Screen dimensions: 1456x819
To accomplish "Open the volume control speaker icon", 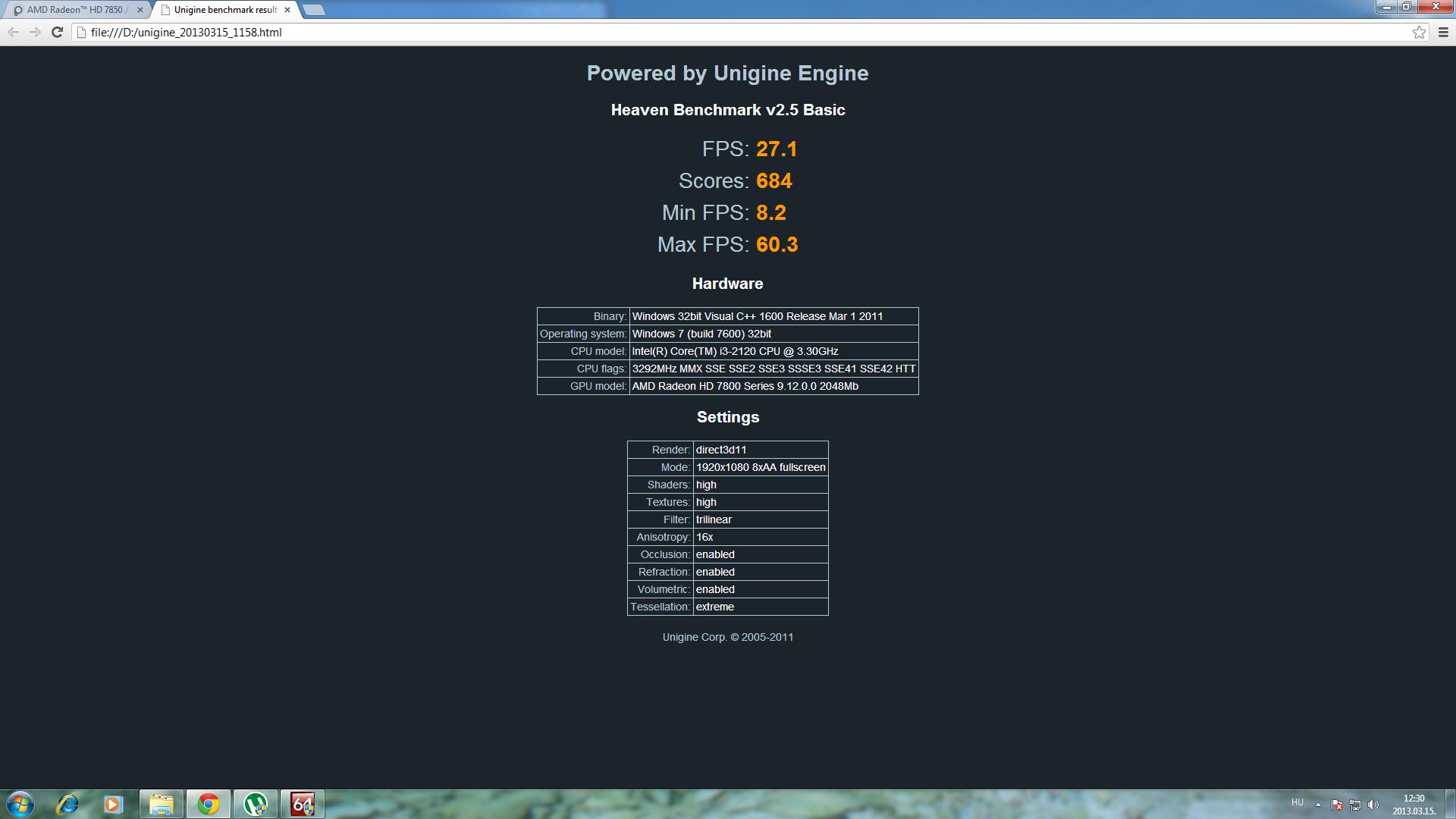I will 1373,805.
